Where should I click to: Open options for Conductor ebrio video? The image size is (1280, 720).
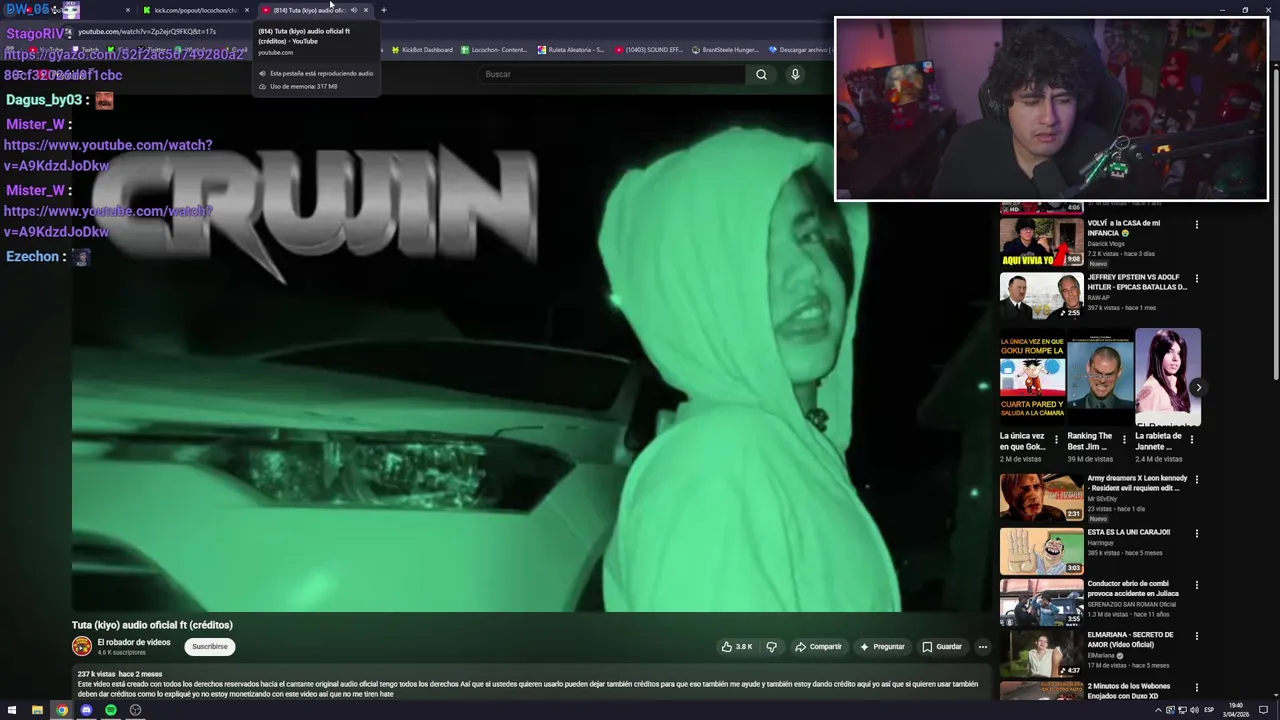click(1196, 585)
